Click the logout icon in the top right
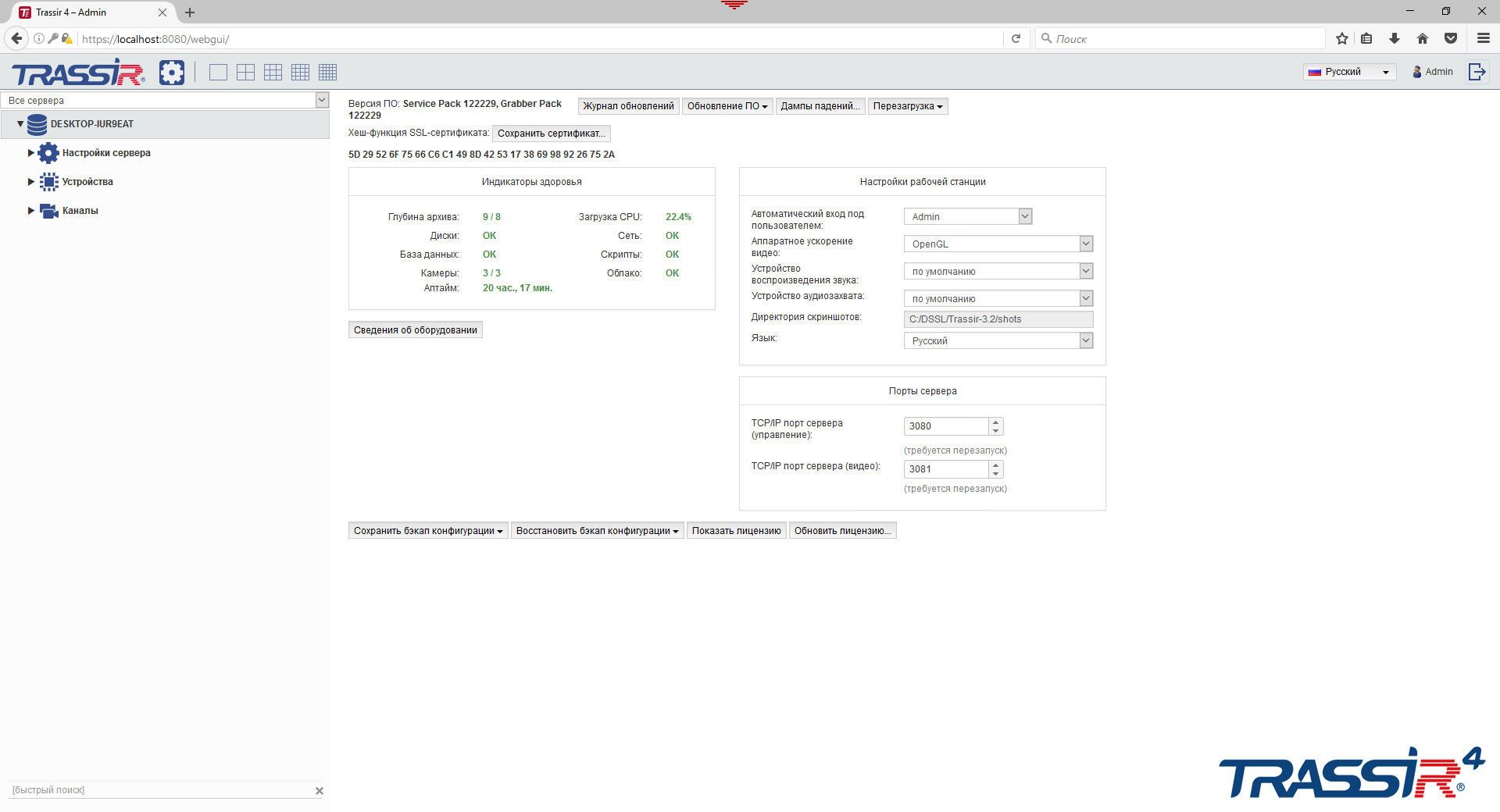The height and width of the screenshot is (812, 1500). click(1478, 71)
